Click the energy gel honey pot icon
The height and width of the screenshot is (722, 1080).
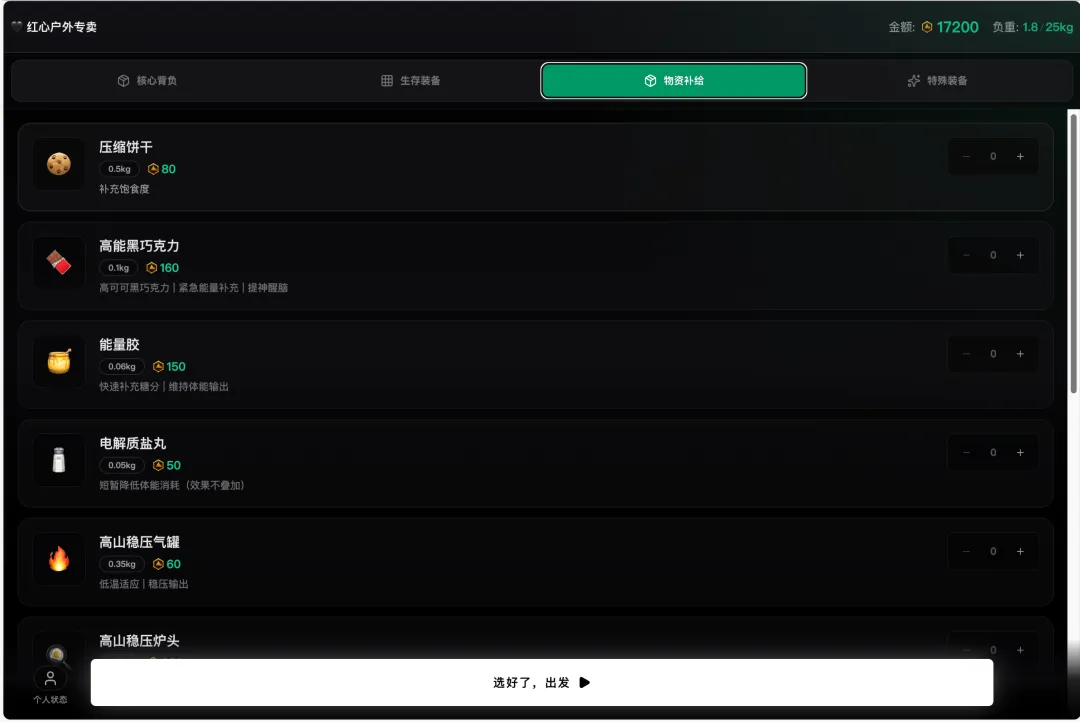[x=59, y=361]
